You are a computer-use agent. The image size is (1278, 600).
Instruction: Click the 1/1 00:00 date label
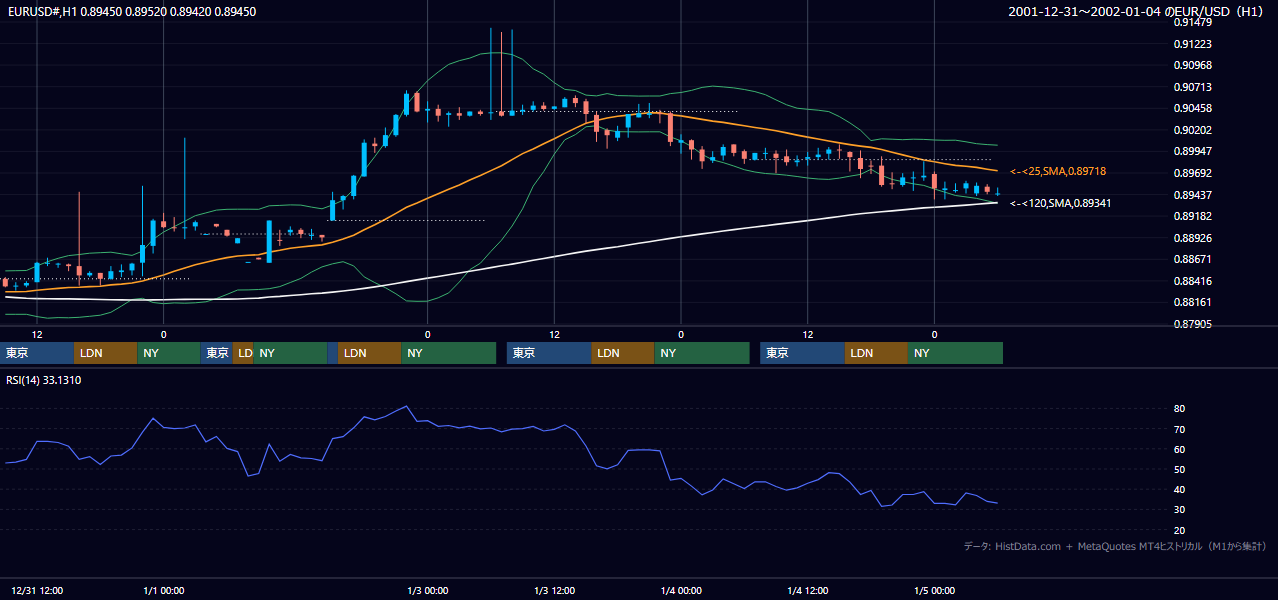coord(164,591)
